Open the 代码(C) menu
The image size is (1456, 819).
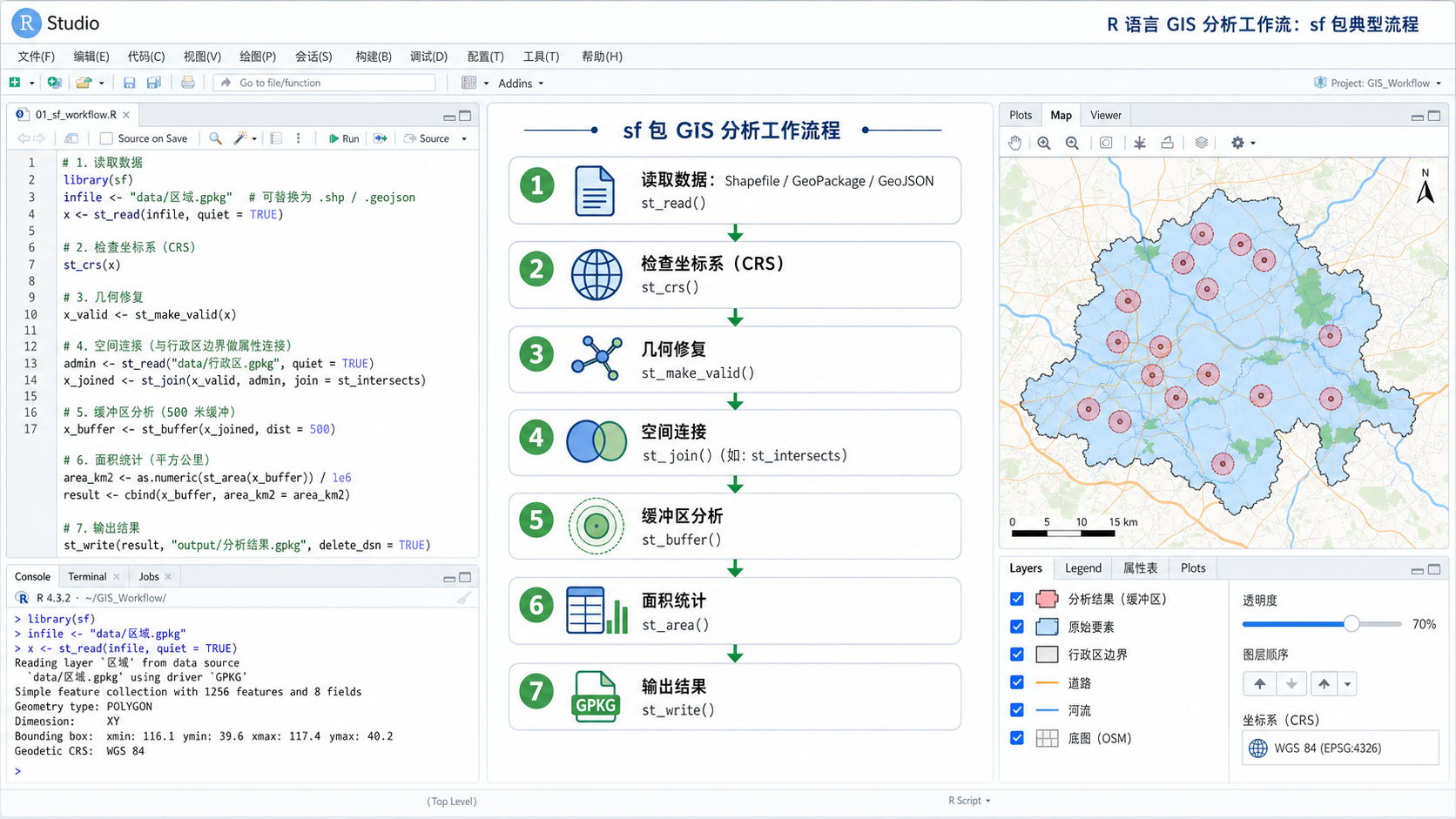146,57
